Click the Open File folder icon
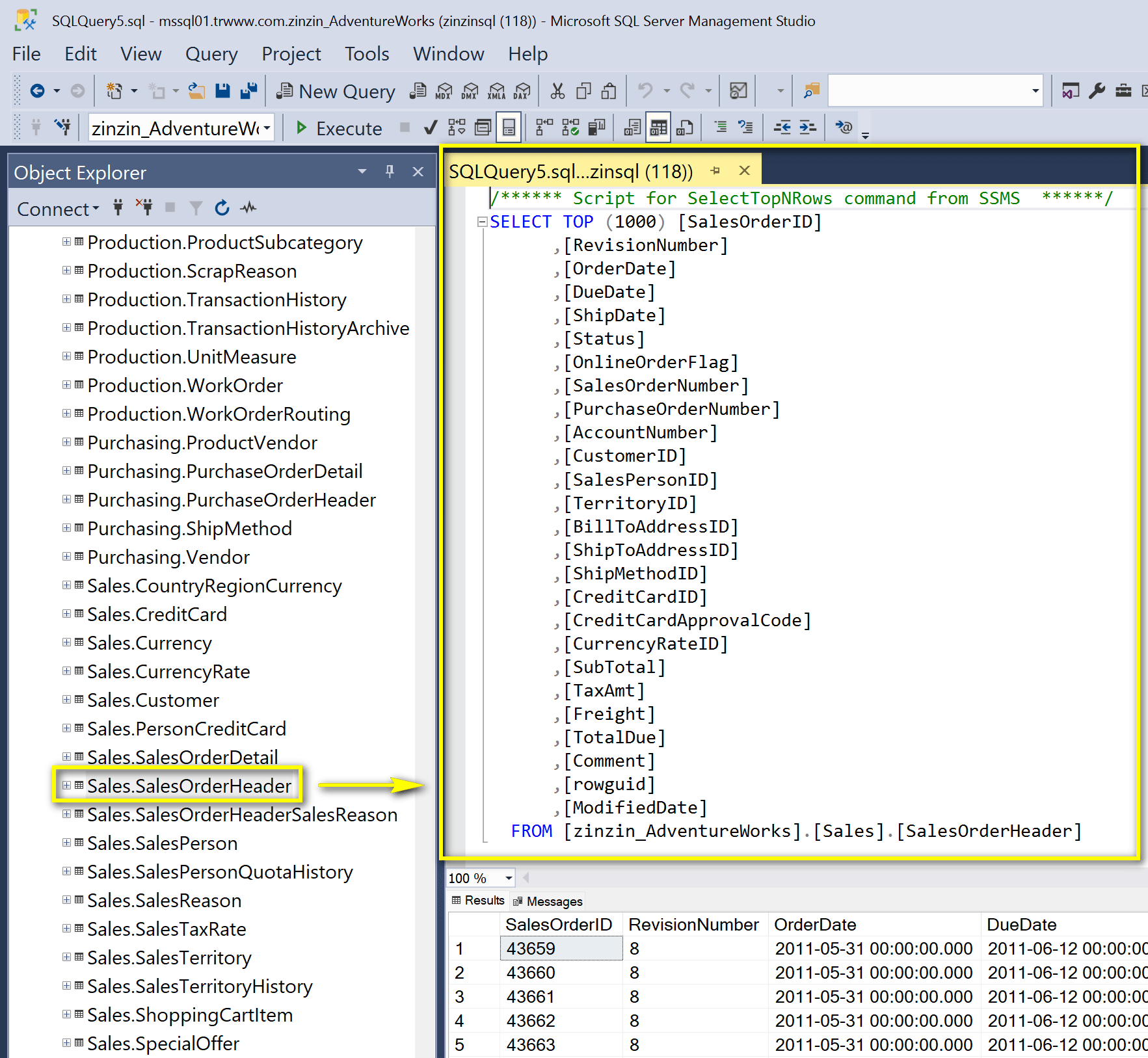The height and width of the screenshot is (1058, 1148). click(x=196, y=90)
